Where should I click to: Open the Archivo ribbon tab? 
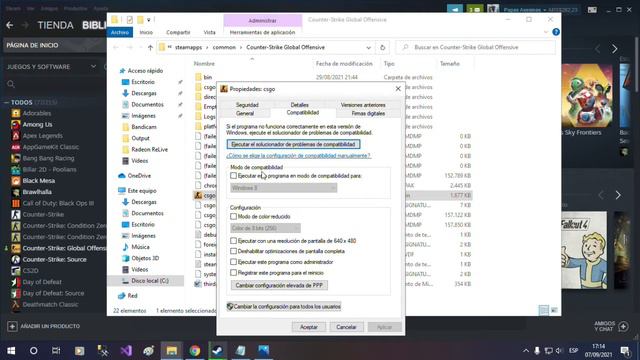point(120,32)
